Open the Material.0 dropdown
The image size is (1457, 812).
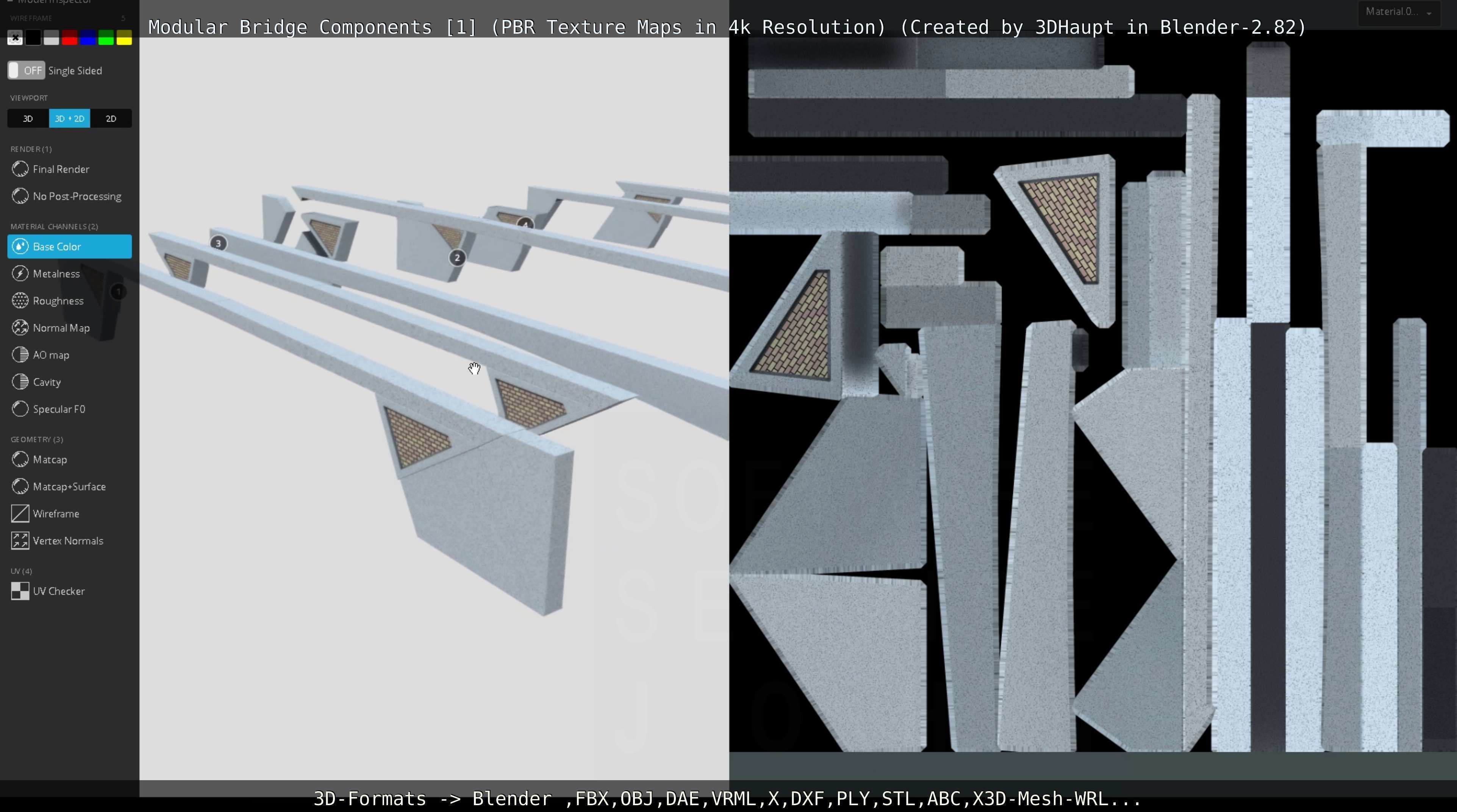click(1399, 12)
